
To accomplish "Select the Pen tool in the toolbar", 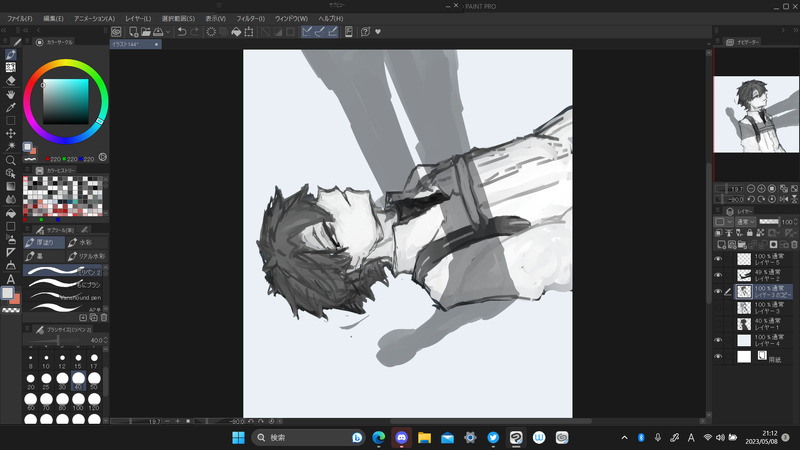I will pos(10,55).
